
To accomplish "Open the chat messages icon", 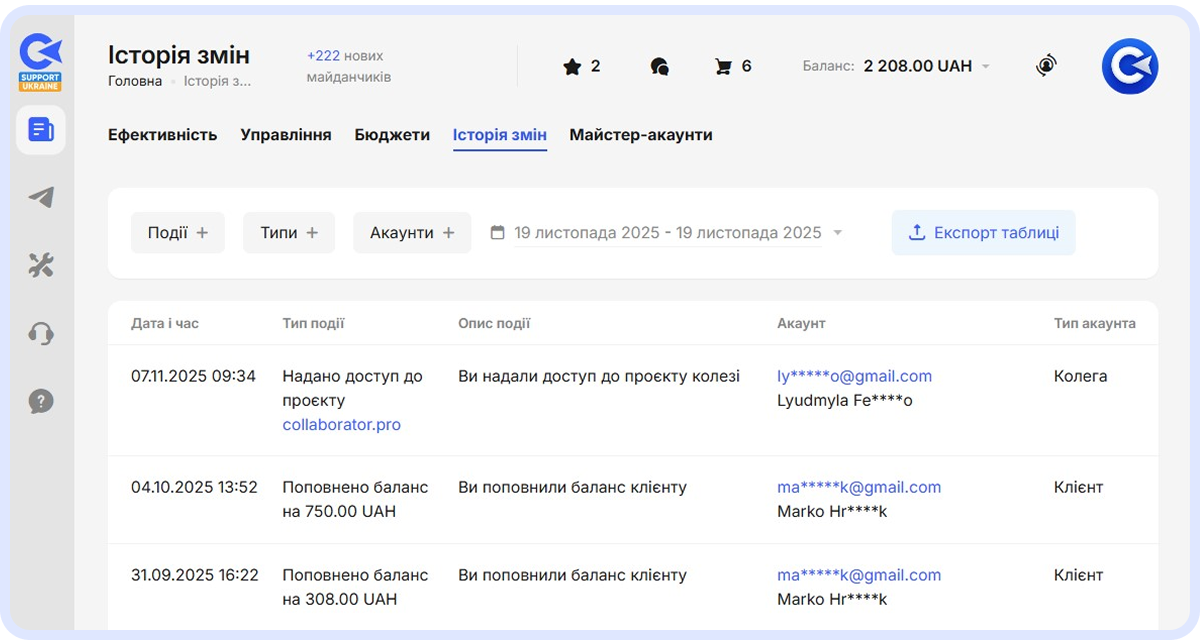I will (659, 67).
